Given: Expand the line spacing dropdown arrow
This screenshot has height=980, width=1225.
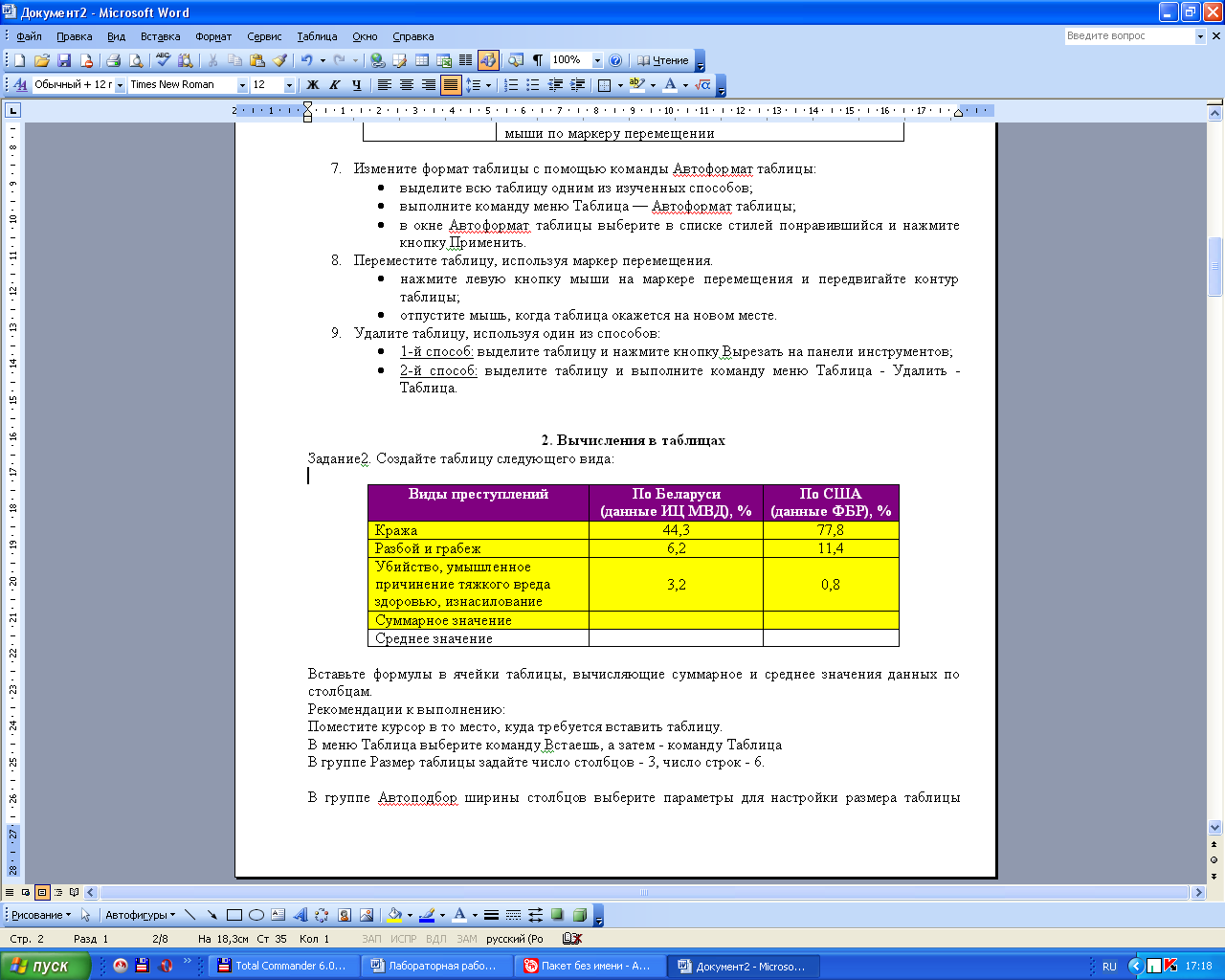Looking at the screenshot, I should [x=488, y=85].
